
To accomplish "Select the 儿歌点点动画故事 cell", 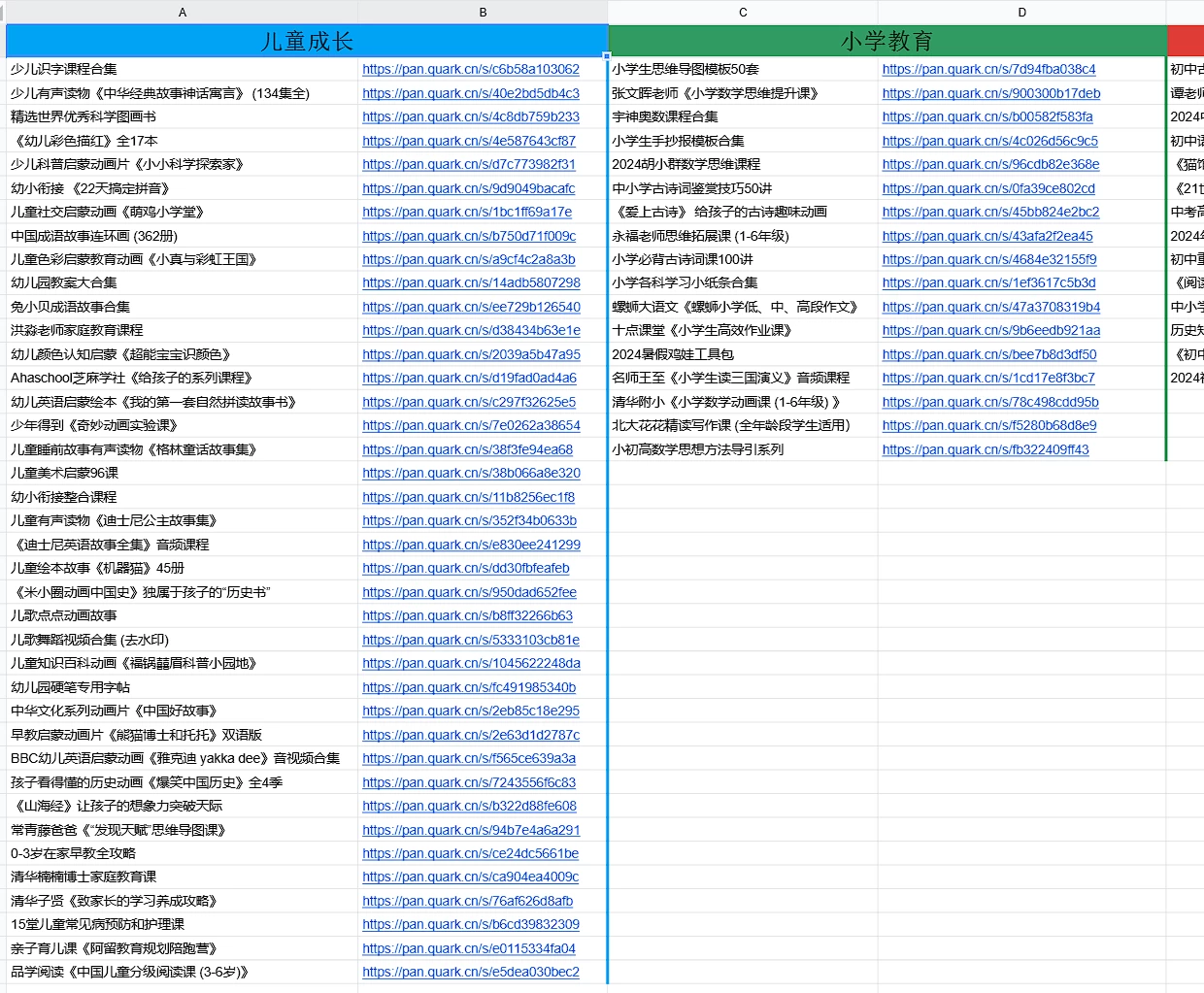I will 64,615.
